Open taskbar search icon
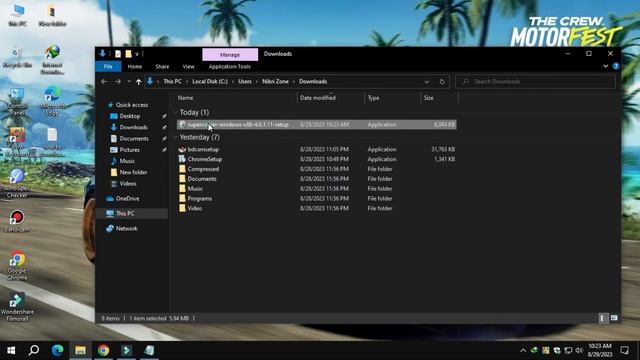640x360 pixels. [x=34, y=350]
